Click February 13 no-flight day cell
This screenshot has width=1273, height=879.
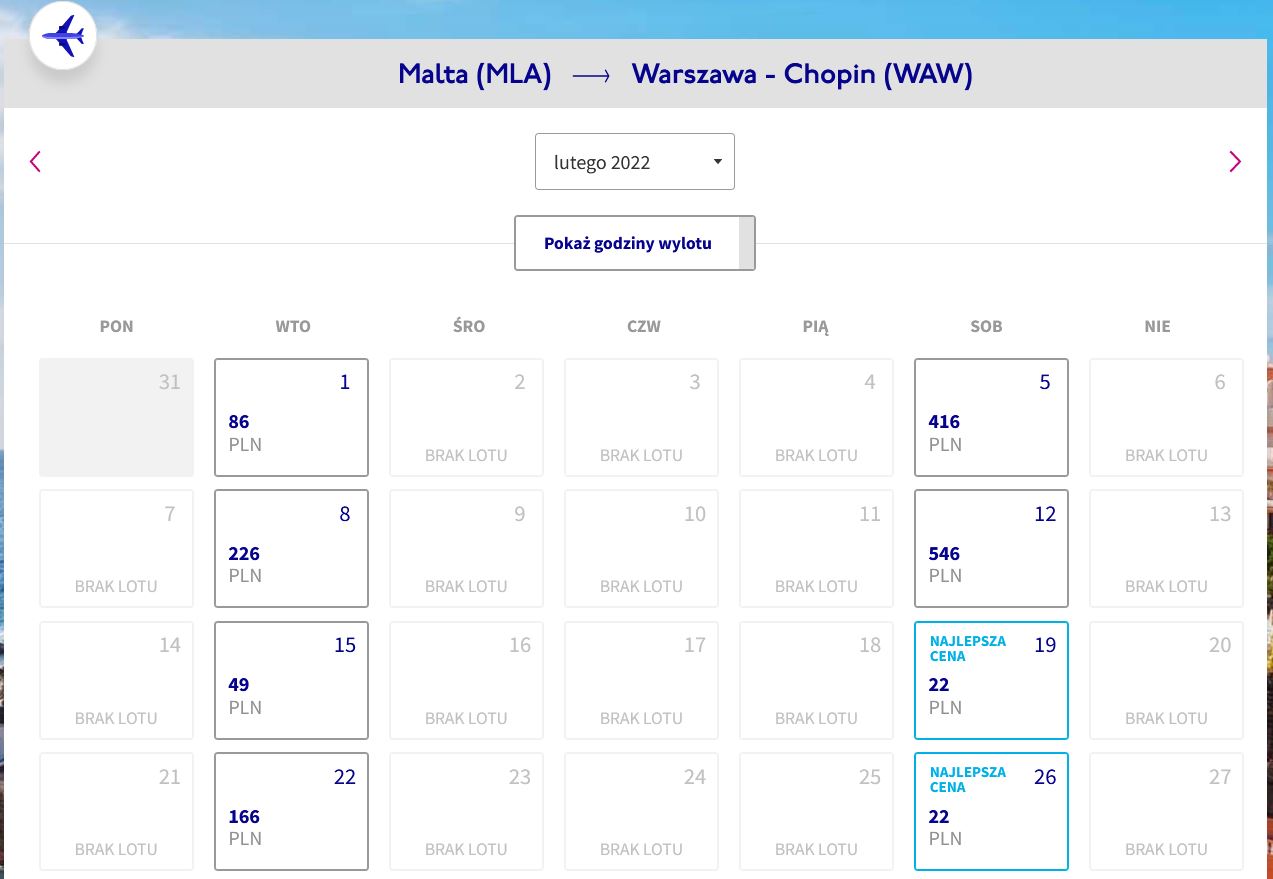click(1166, 548)
